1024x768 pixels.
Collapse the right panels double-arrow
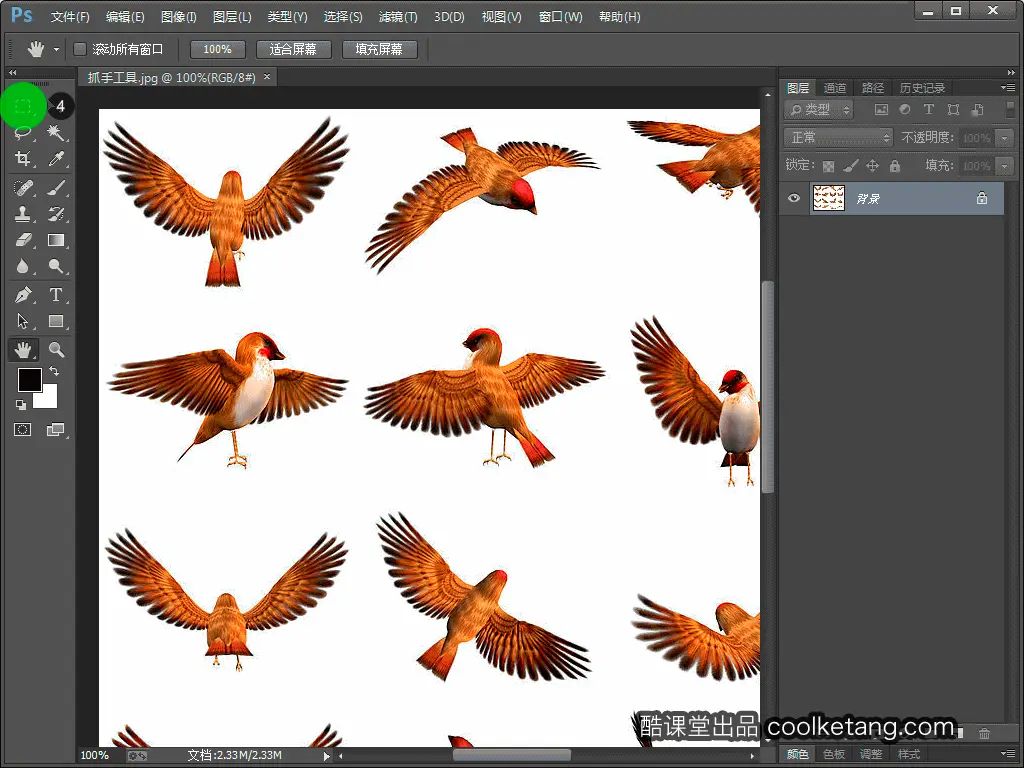point(1011,72)
